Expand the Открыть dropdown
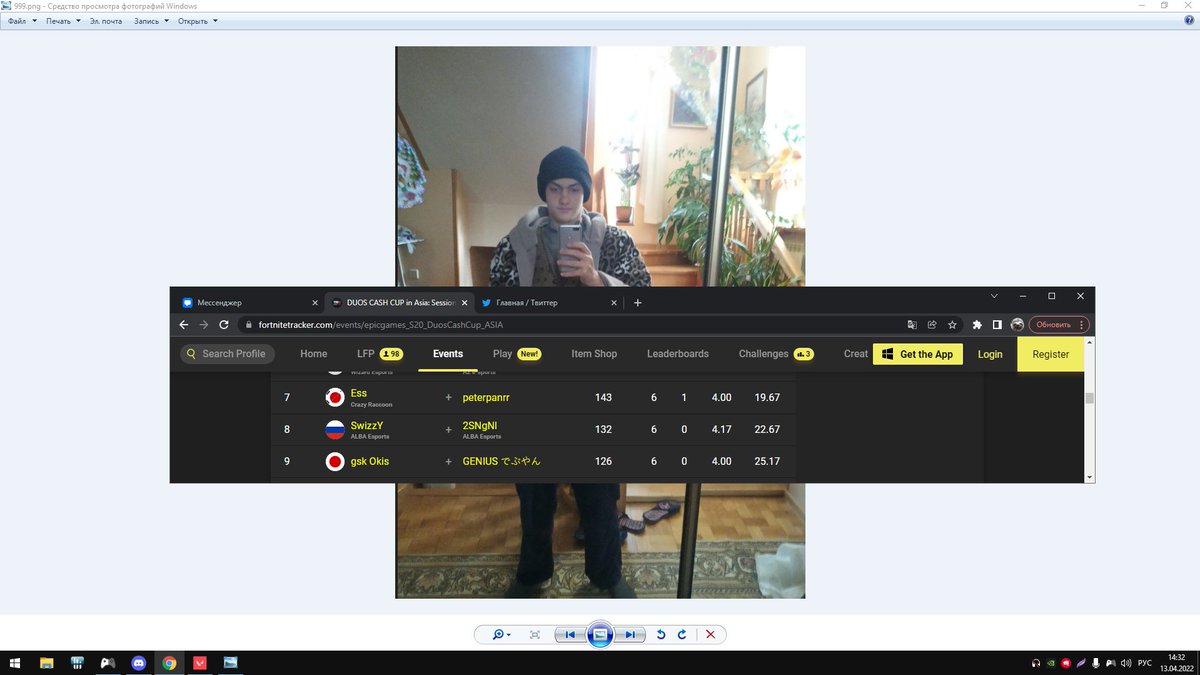This screenshot has height=675, width=1200. click(x=198, y=21)
